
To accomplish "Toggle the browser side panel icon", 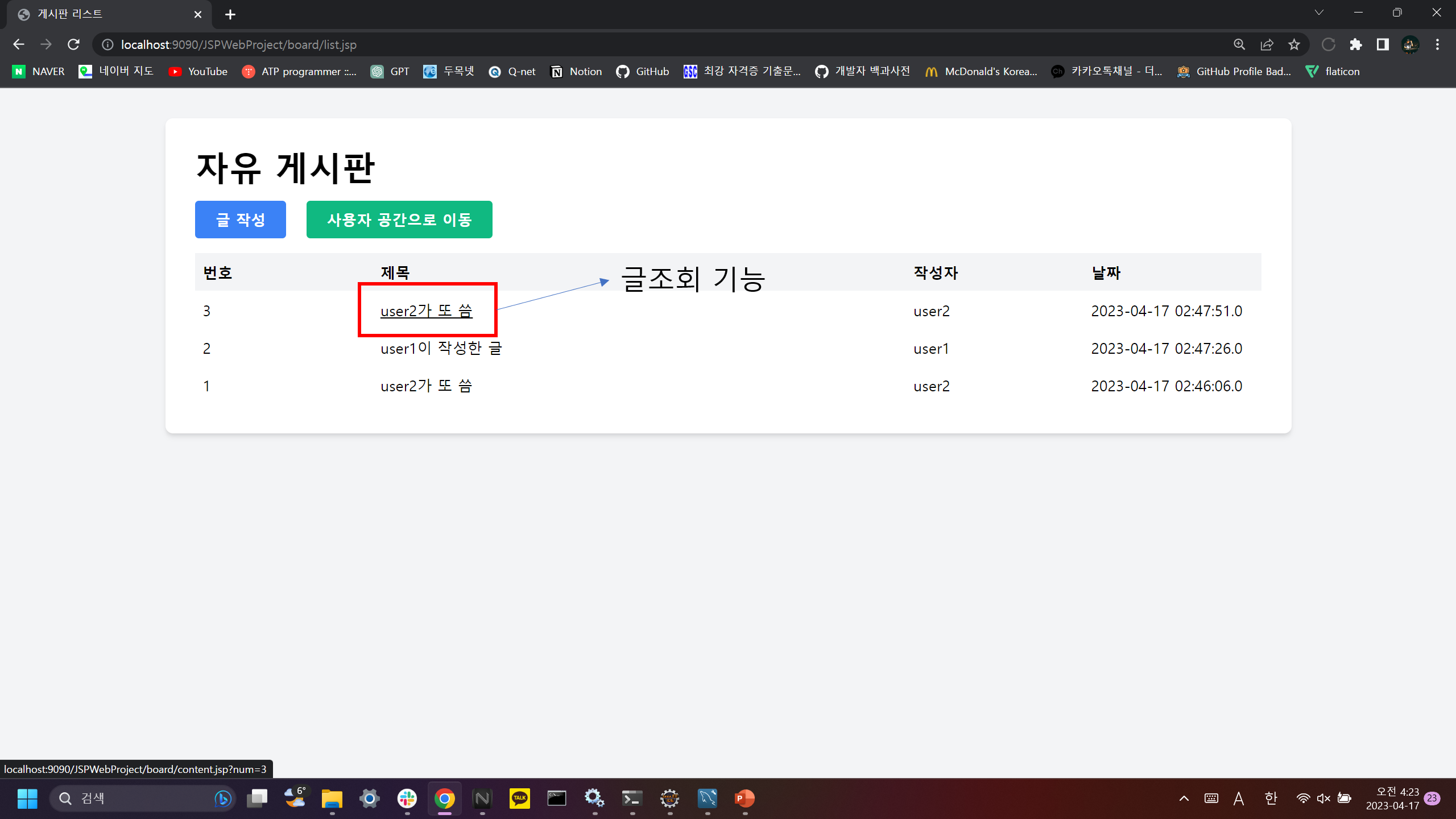I will coord(1383,44).
